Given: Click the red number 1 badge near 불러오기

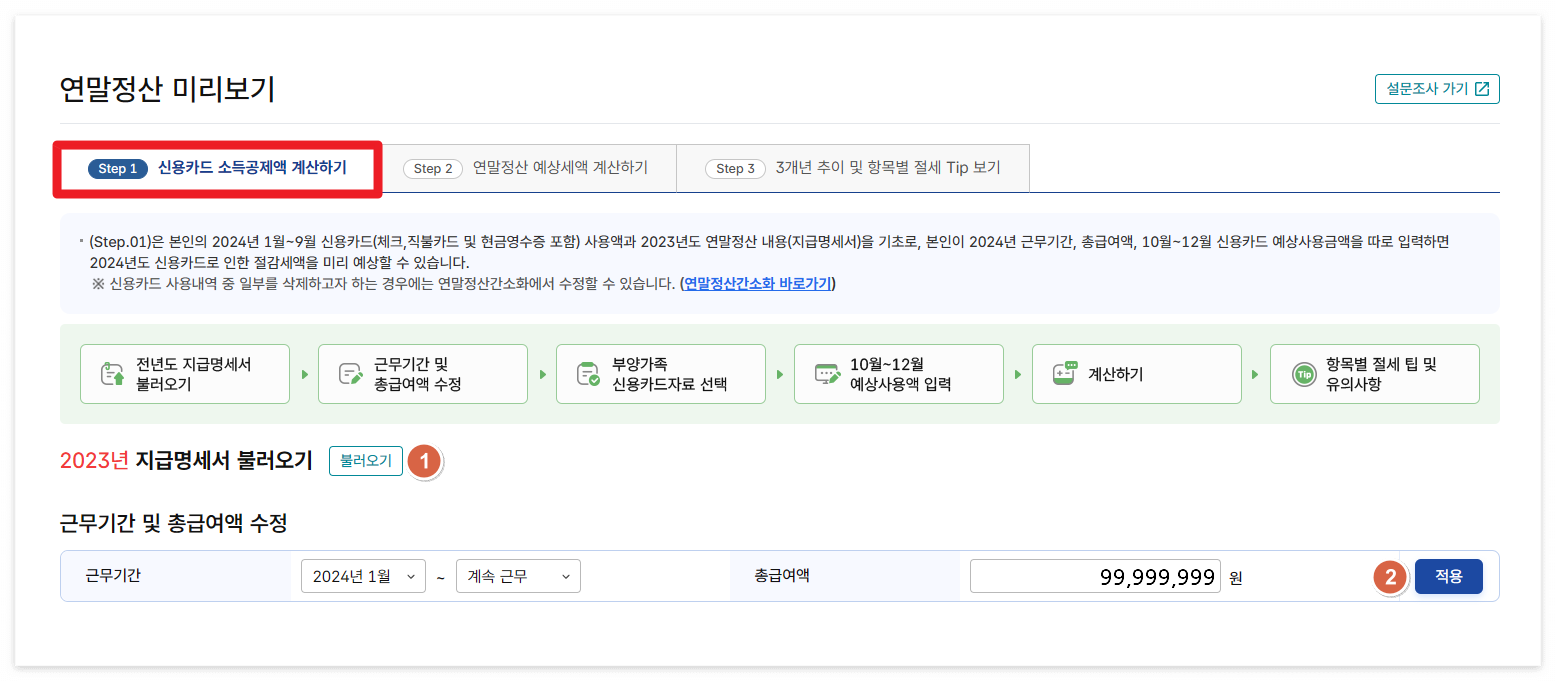Looking at the screenshot, I should click(424, 461).
